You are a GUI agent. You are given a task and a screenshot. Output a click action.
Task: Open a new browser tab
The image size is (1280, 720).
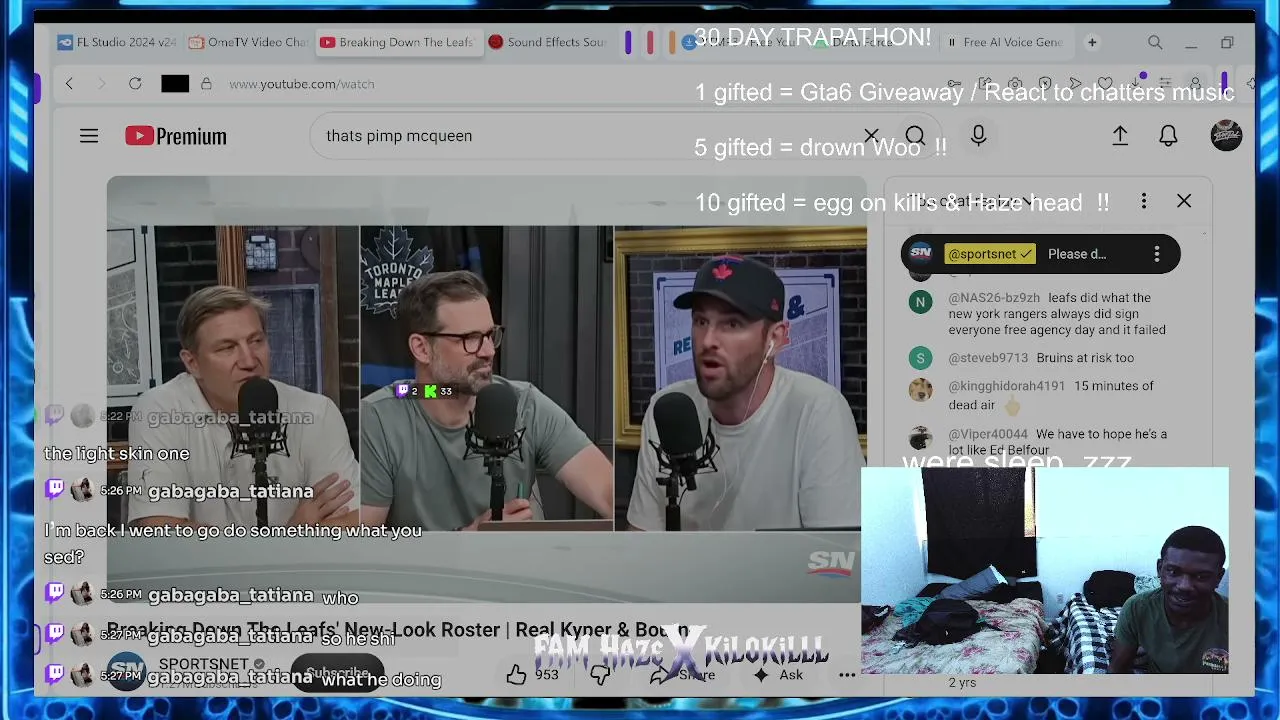coord(1092,43)
